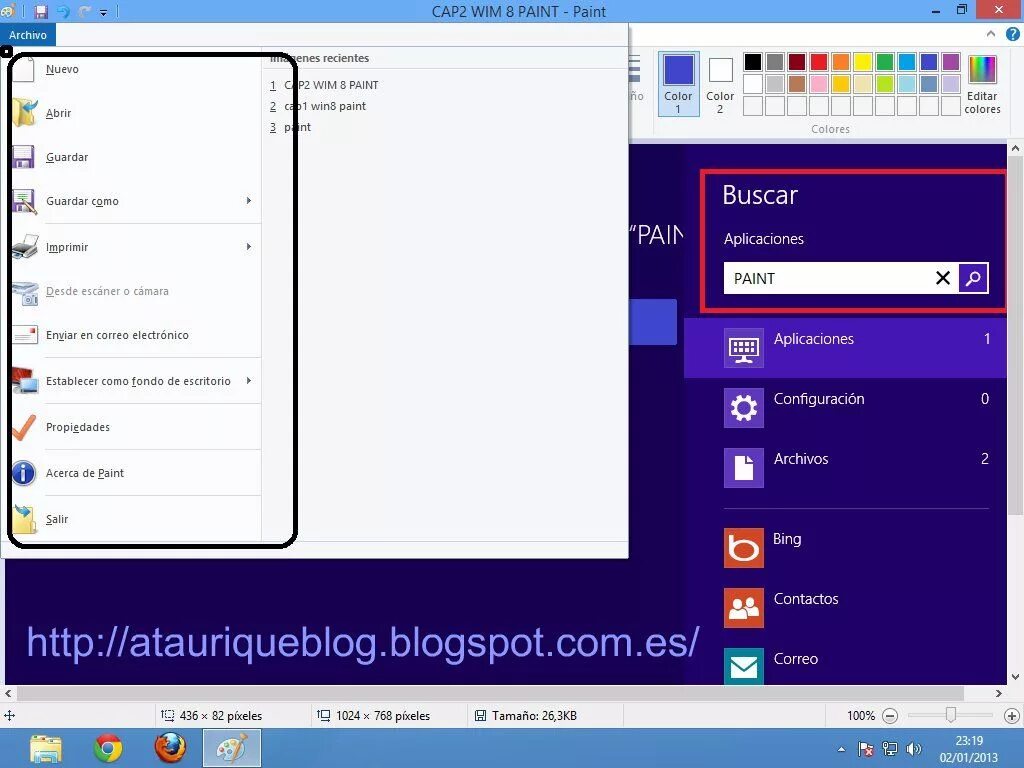Viewport: 1024px width, 768px height.
Task: Pick the black color swatch
Action: [x=752, y=61]
